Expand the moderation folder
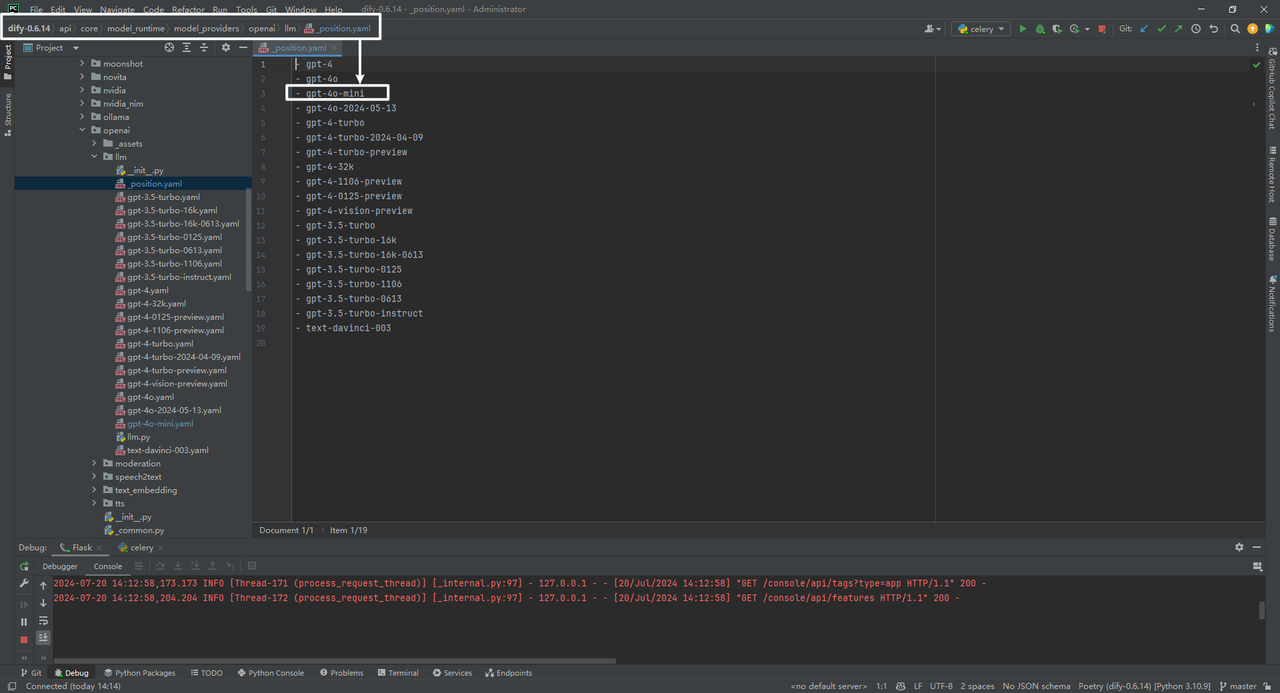1280x693 pixels. pyautogui.click(x=95, y=464)
